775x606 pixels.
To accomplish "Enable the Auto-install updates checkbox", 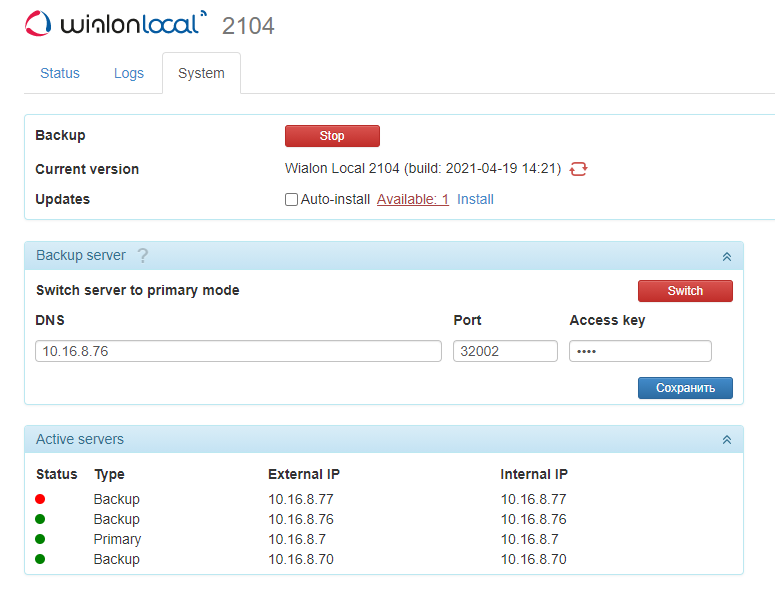I will point(292,200).
